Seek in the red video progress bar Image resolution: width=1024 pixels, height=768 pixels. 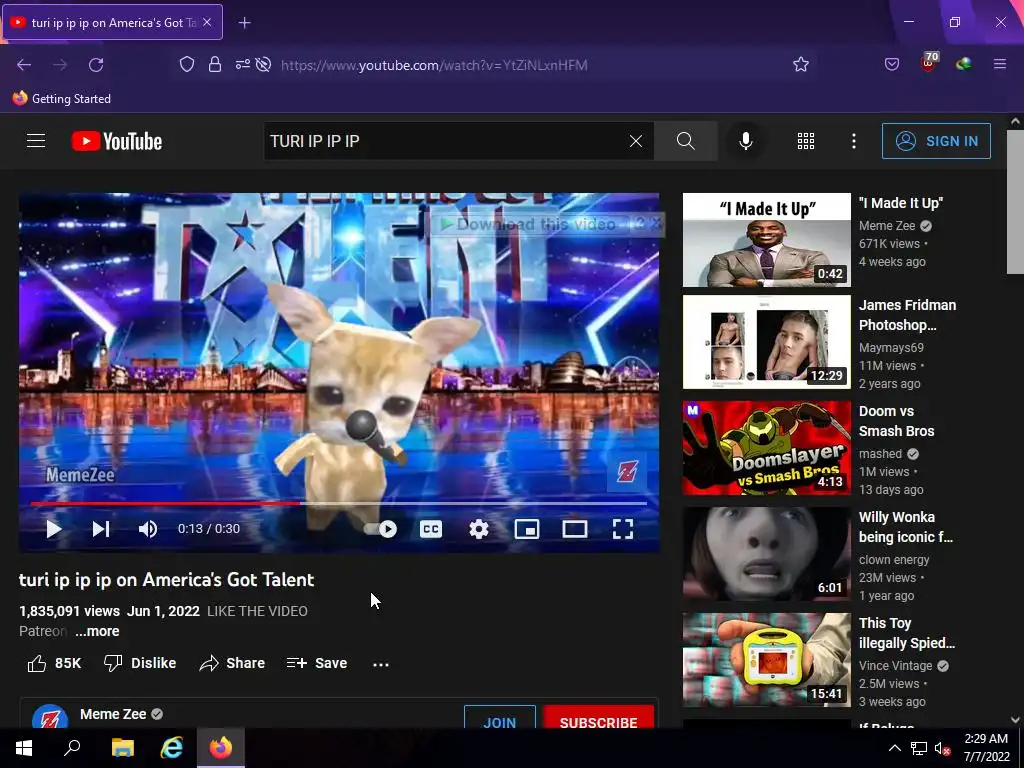point(338,504)
